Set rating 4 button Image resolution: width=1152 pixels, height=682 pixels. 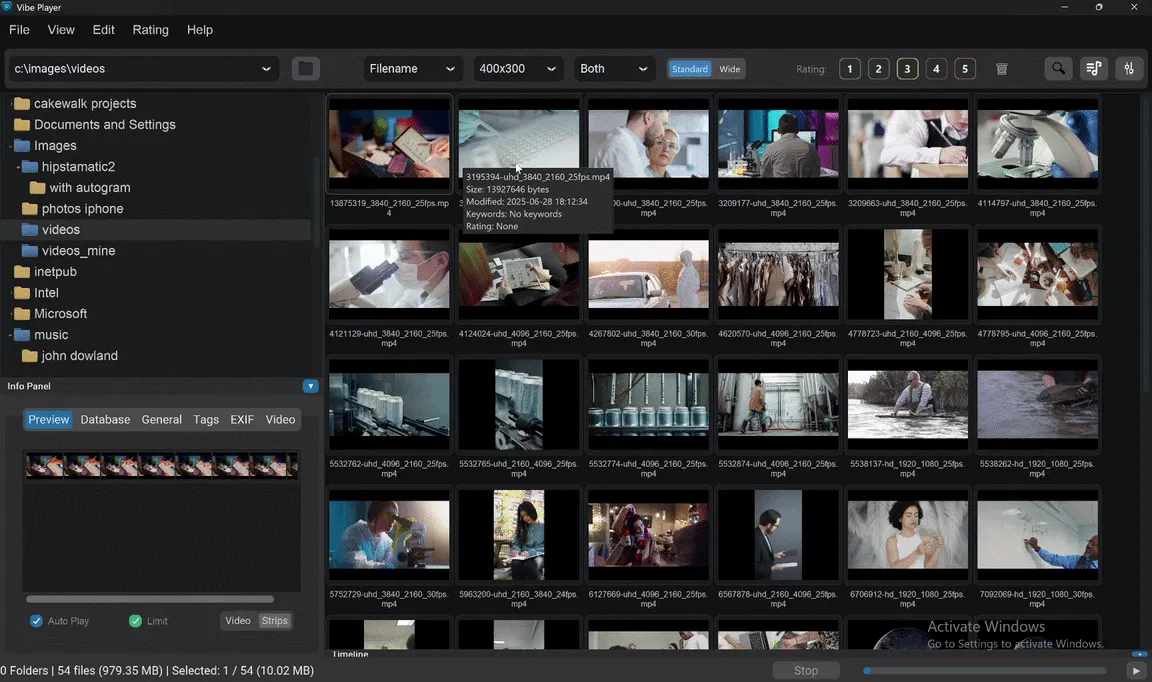tap(936, 69)
